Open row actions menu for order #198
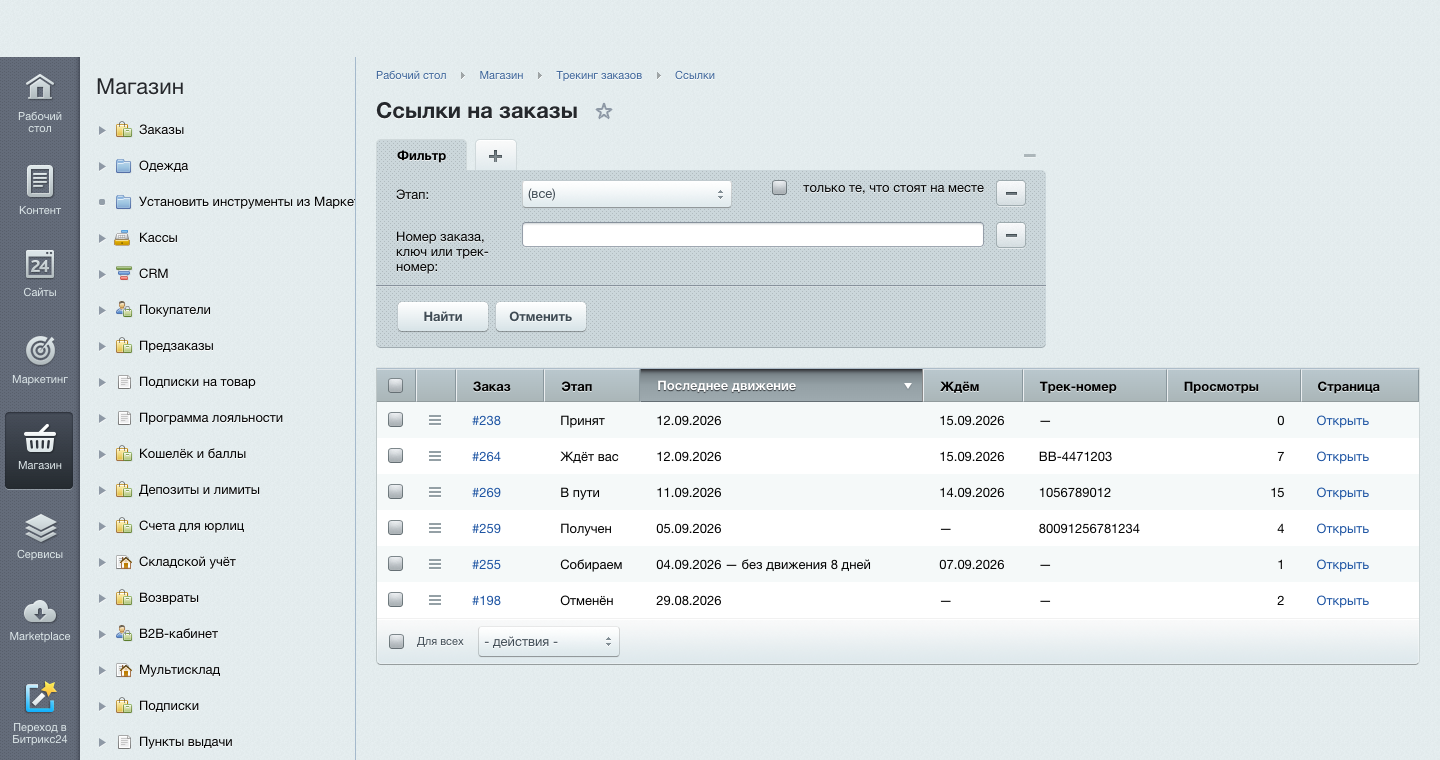The width and height of the screenshot is (1440, 760). [x=435, y=601]
